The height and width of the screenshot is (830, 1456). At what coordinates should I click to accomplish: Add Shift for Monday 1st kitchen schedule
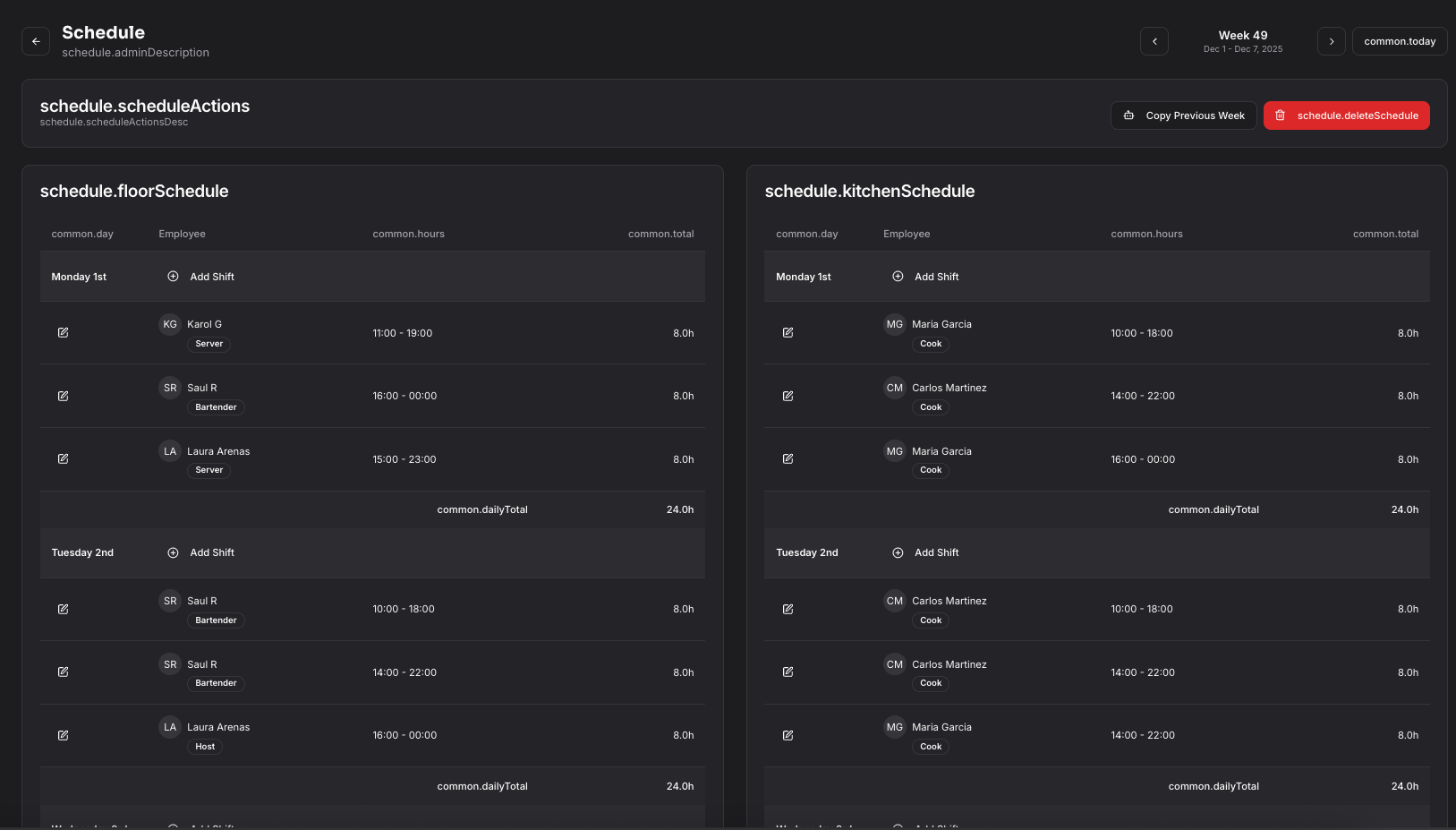click(x=926, y=277)
